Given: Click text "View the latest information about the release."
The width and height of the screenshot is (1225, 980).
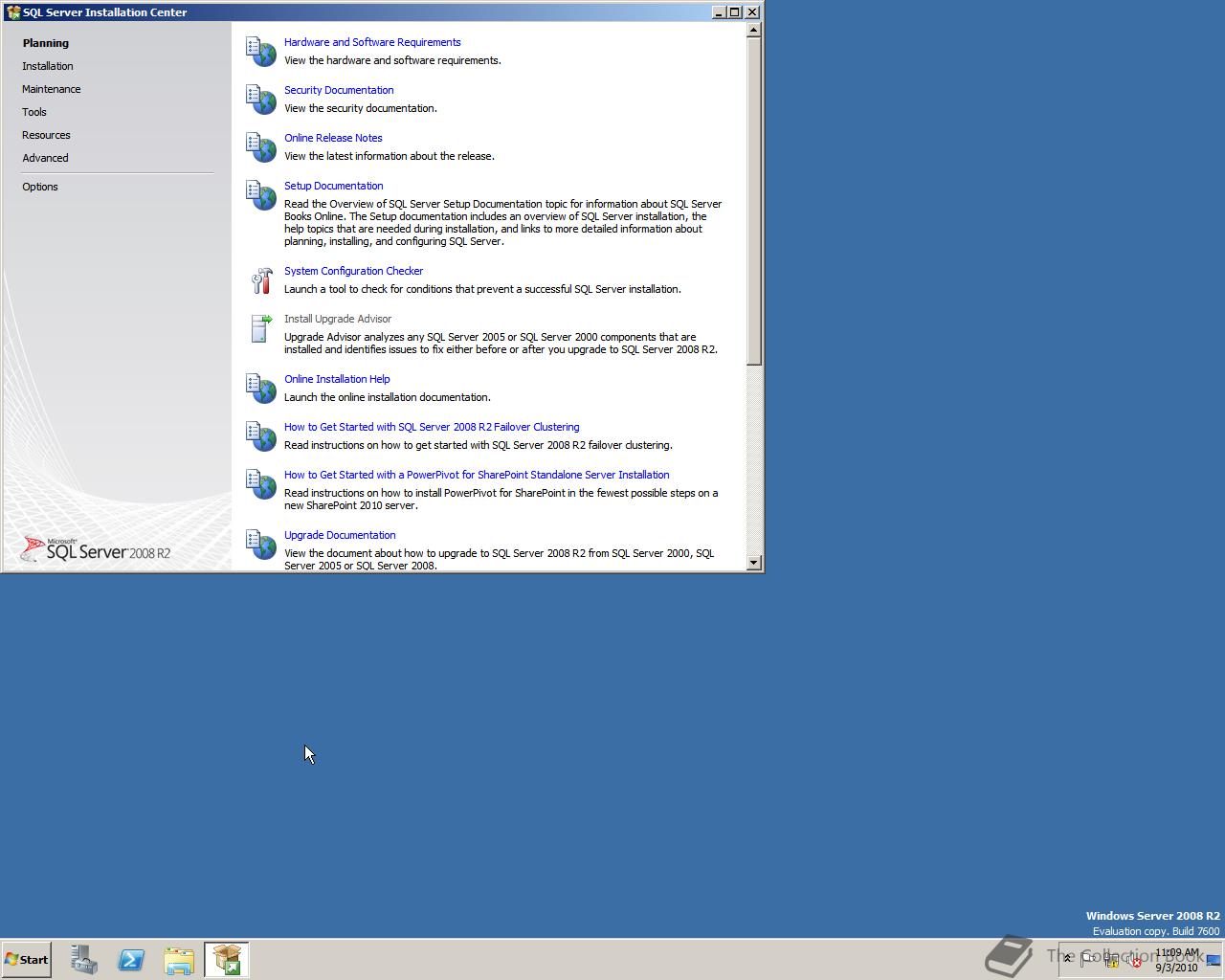Looking at the screenshot, I should pyautogui.click(x=390, y=156).
